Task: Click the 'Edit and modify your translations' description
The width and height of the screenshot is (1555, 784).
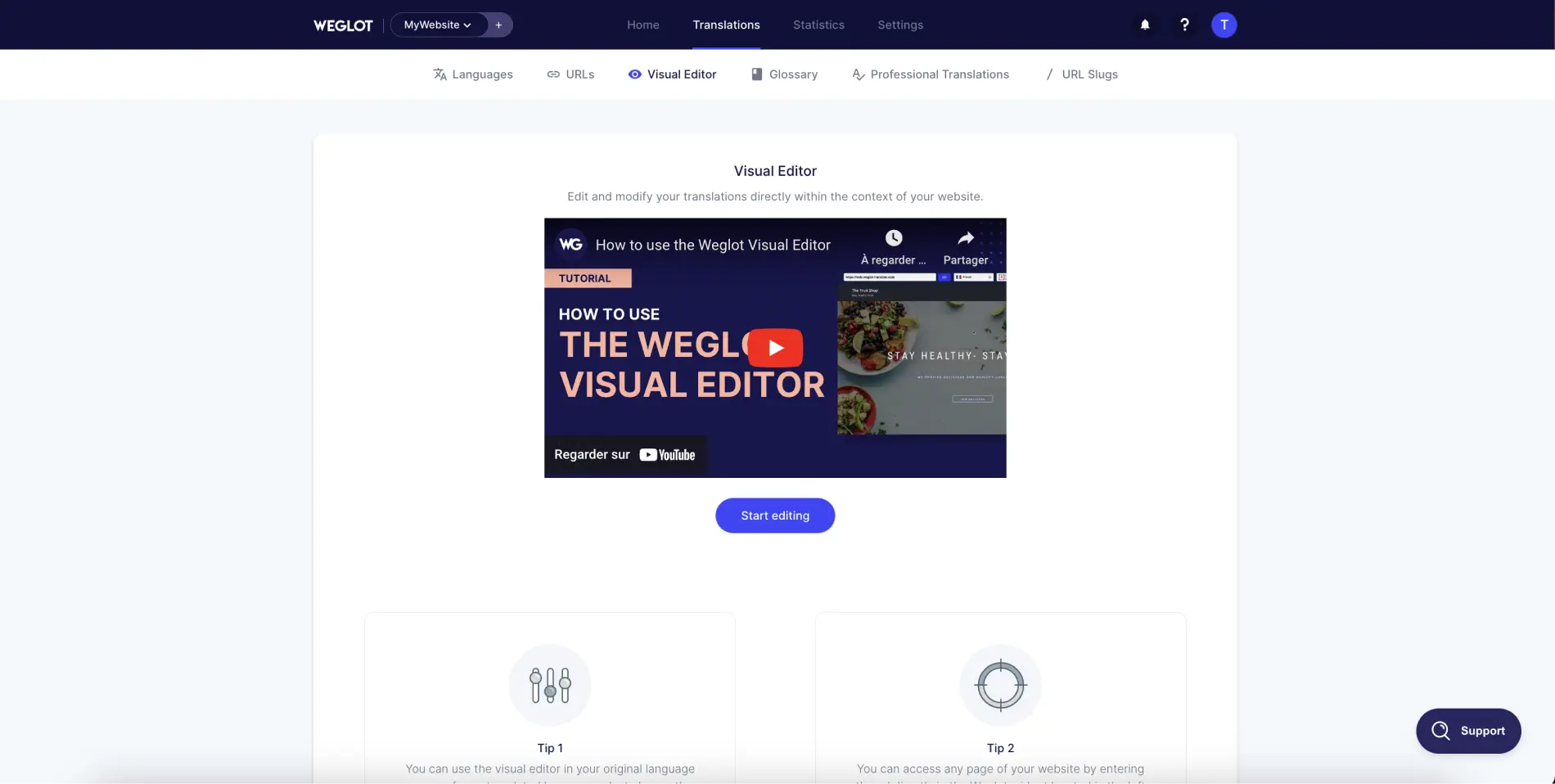Action: coord(775,196)
